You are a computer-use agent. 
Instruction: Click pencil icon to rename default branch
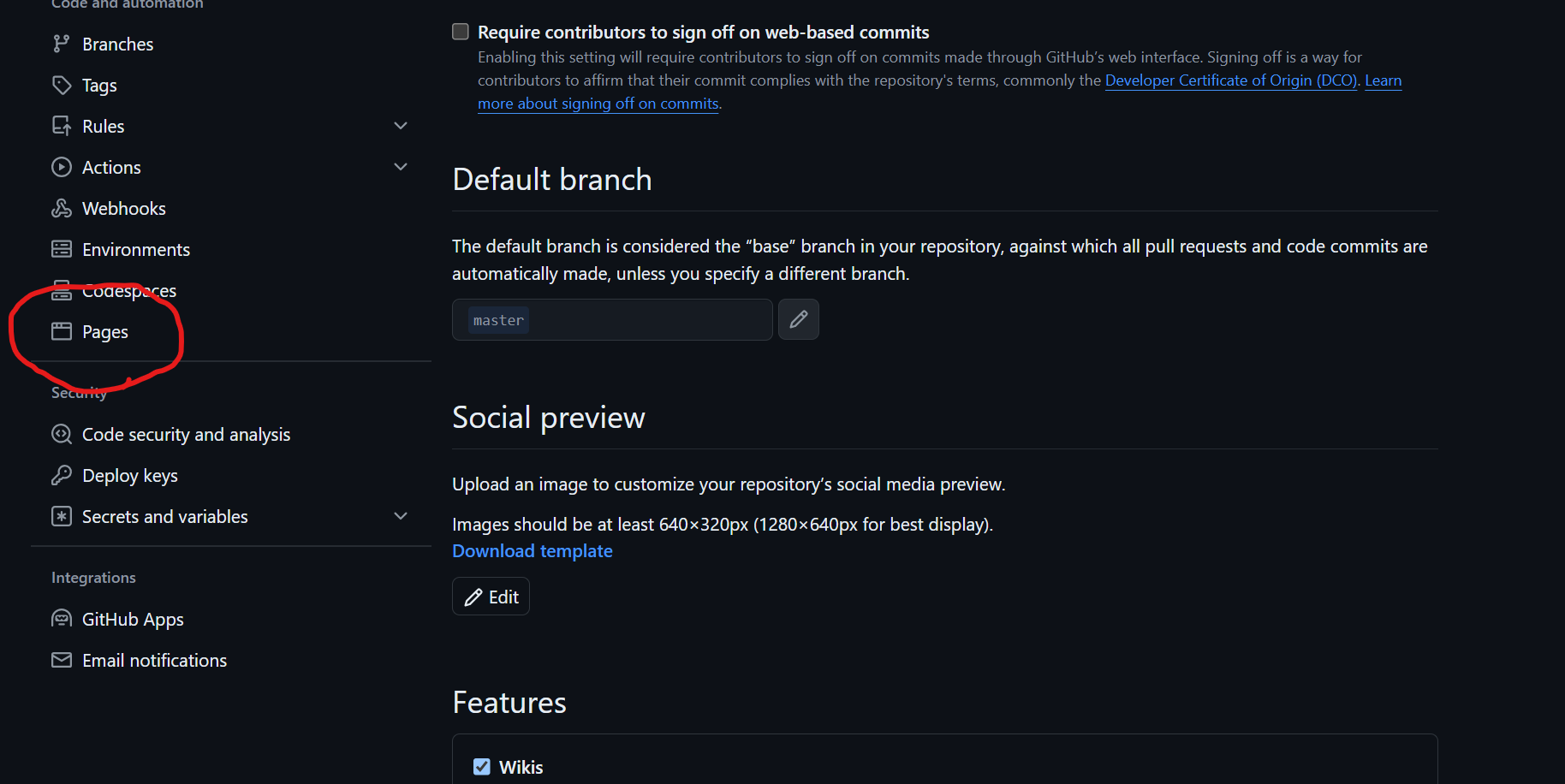[798, 319]
